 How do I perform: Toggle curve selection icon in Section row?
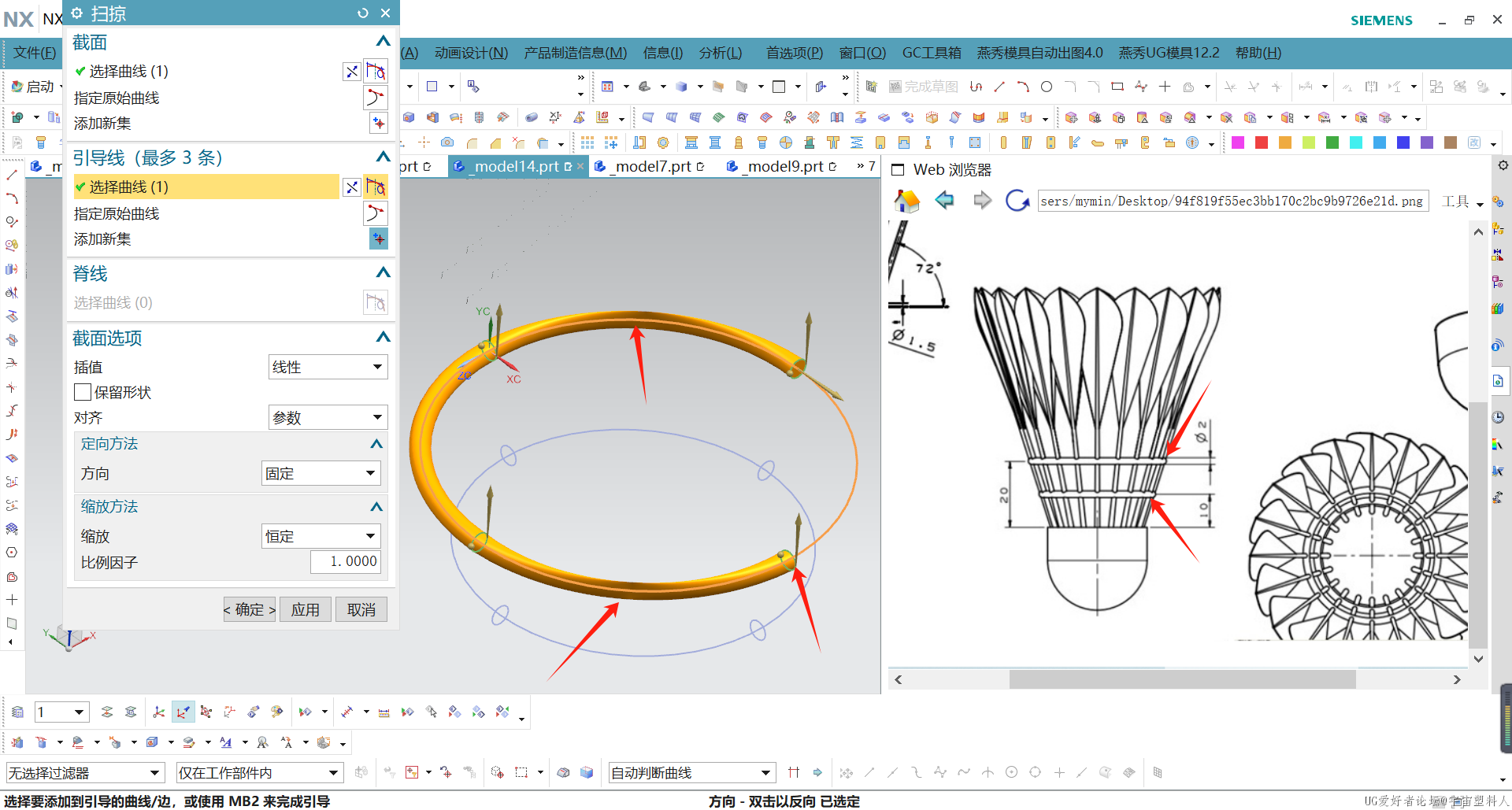click(x=376, y=71)
